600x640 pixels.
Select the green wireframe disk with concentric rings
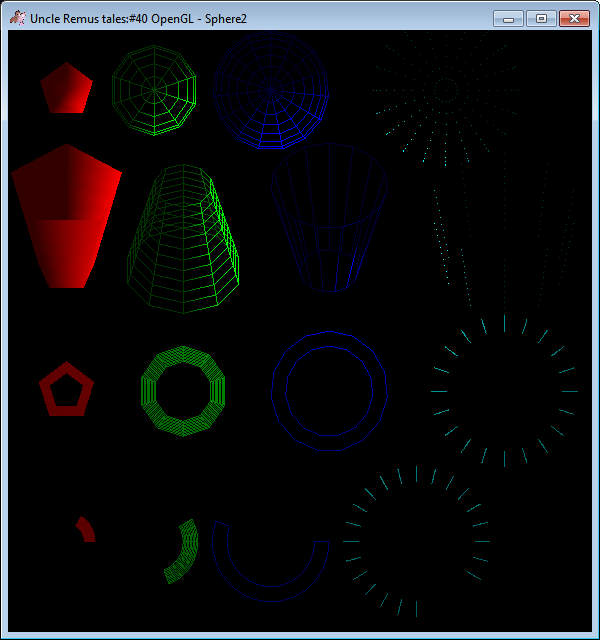pyautogui.click(x=153, y=91)
